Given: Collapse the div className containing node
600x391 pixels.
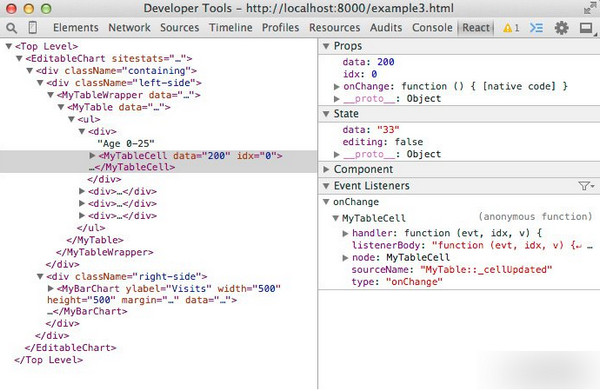Looking at the screenshot, I should [x=29, y=71].
